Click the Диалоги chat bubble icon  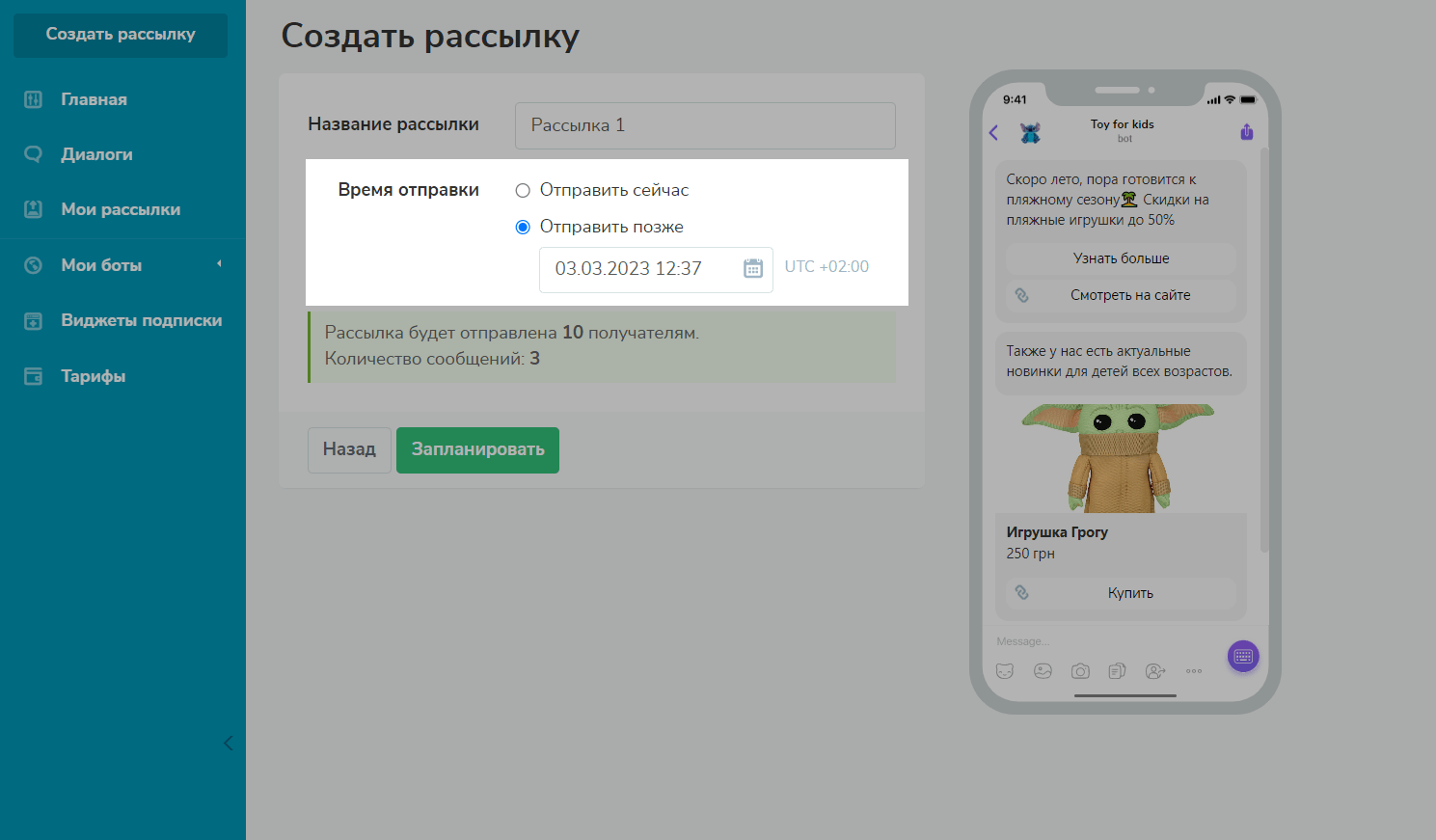click(33, 154)
